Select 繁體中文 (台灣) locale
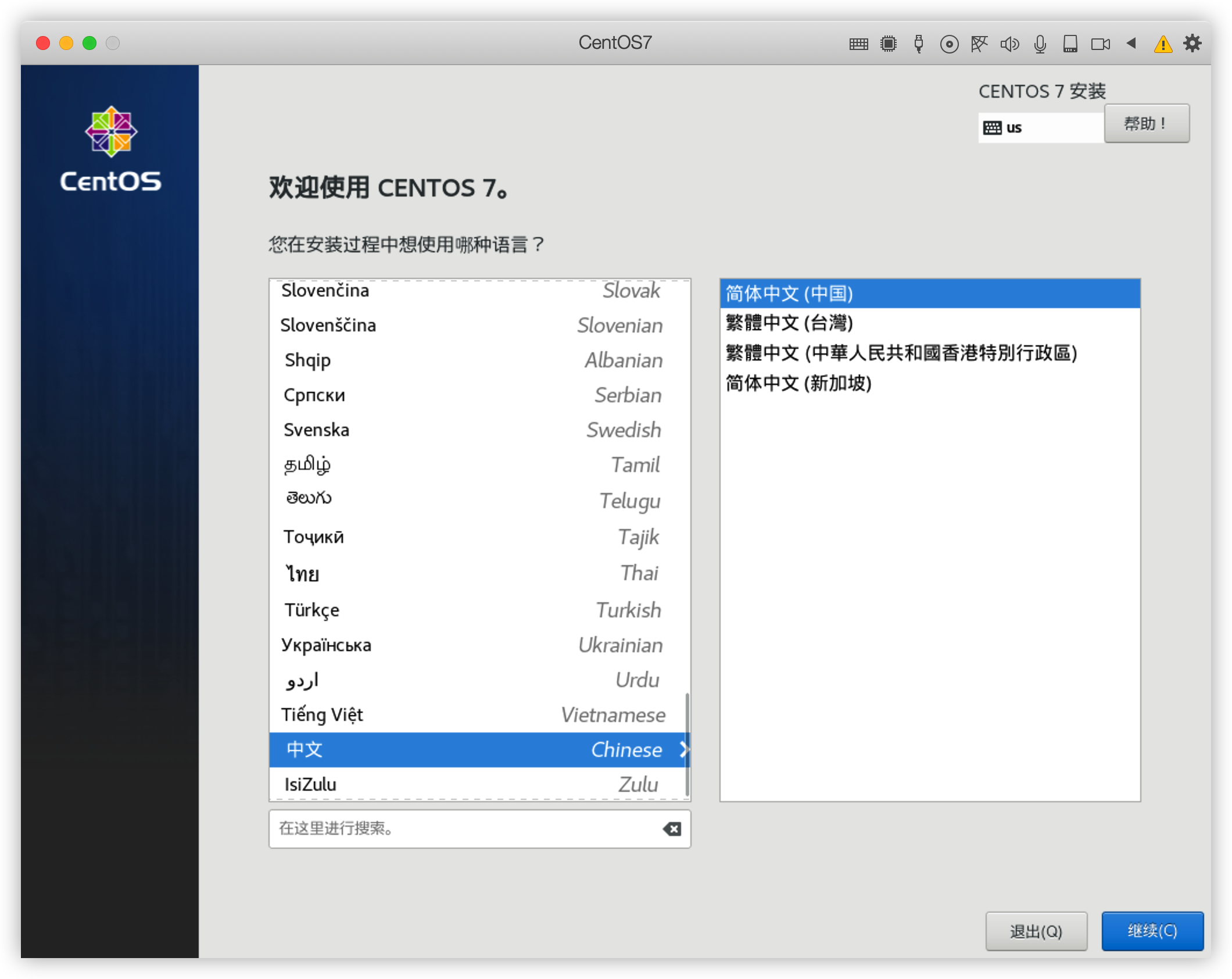This screenshot has width=1232, height=979. point(789,323)
